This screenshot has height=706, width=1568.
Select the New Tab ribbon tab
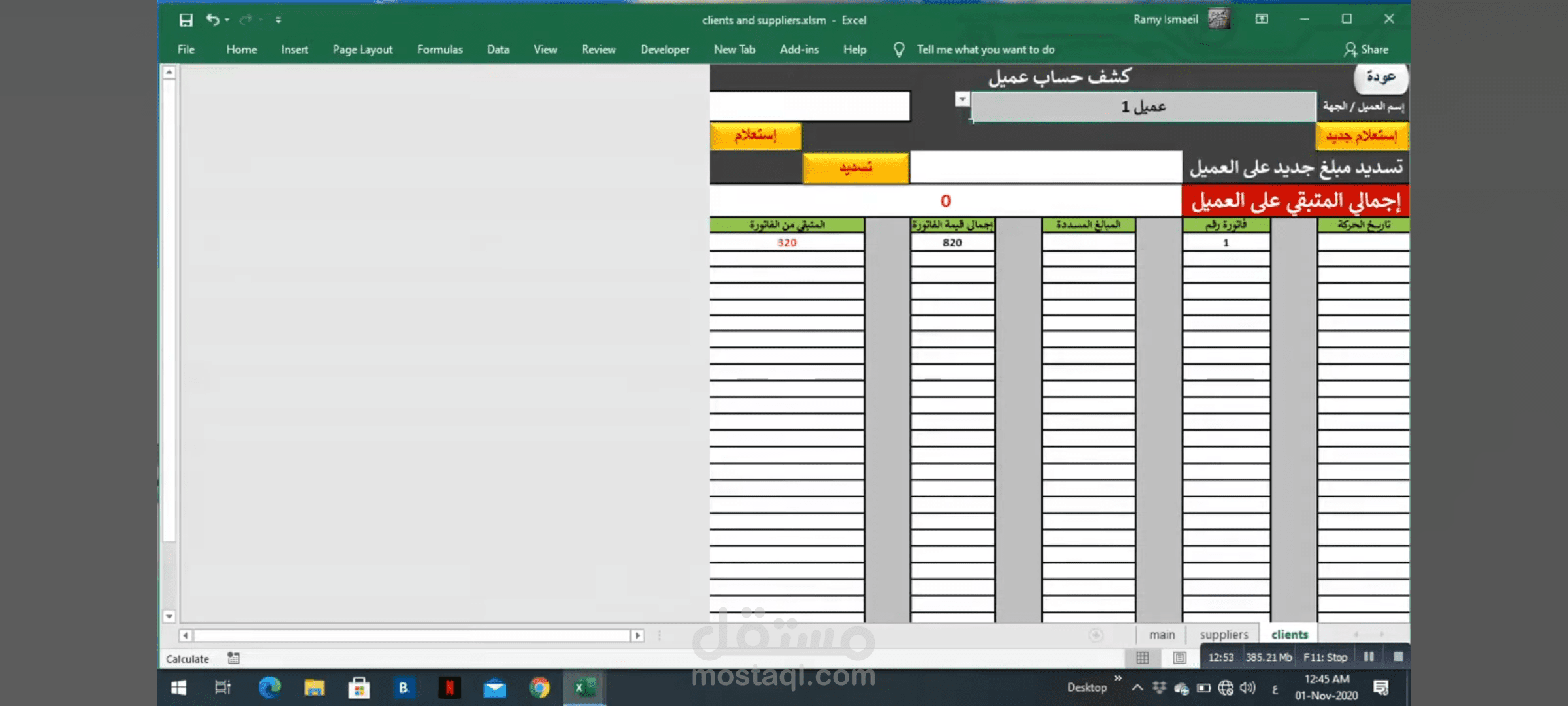[734, 50]
